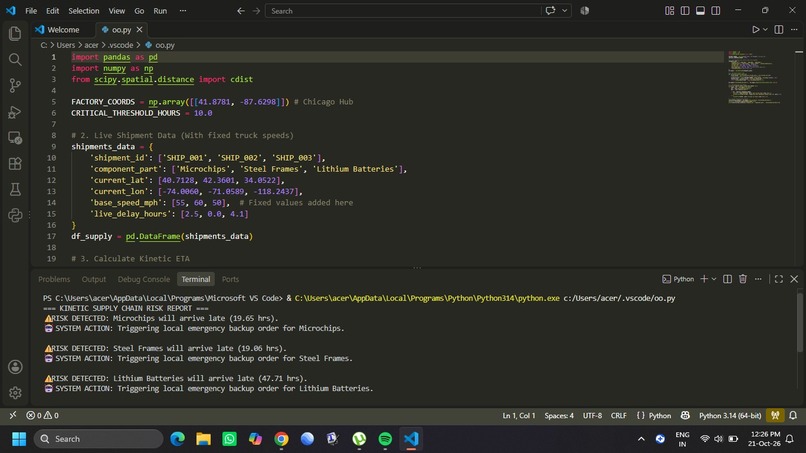
Task: Toggle the Primary Side Bar
Action: [685, 11]
